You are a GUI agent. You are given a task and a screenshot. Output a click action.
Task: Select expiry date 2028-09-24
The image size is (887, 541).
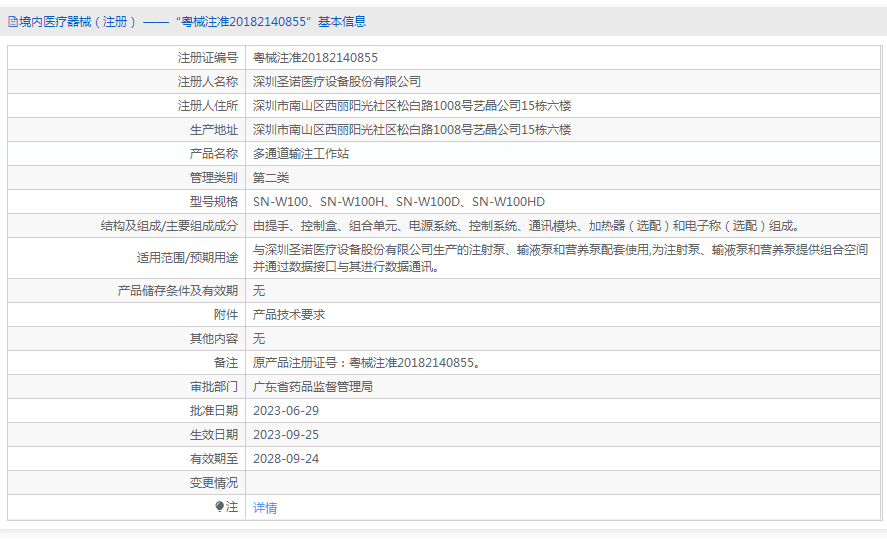tap(286, 459)
